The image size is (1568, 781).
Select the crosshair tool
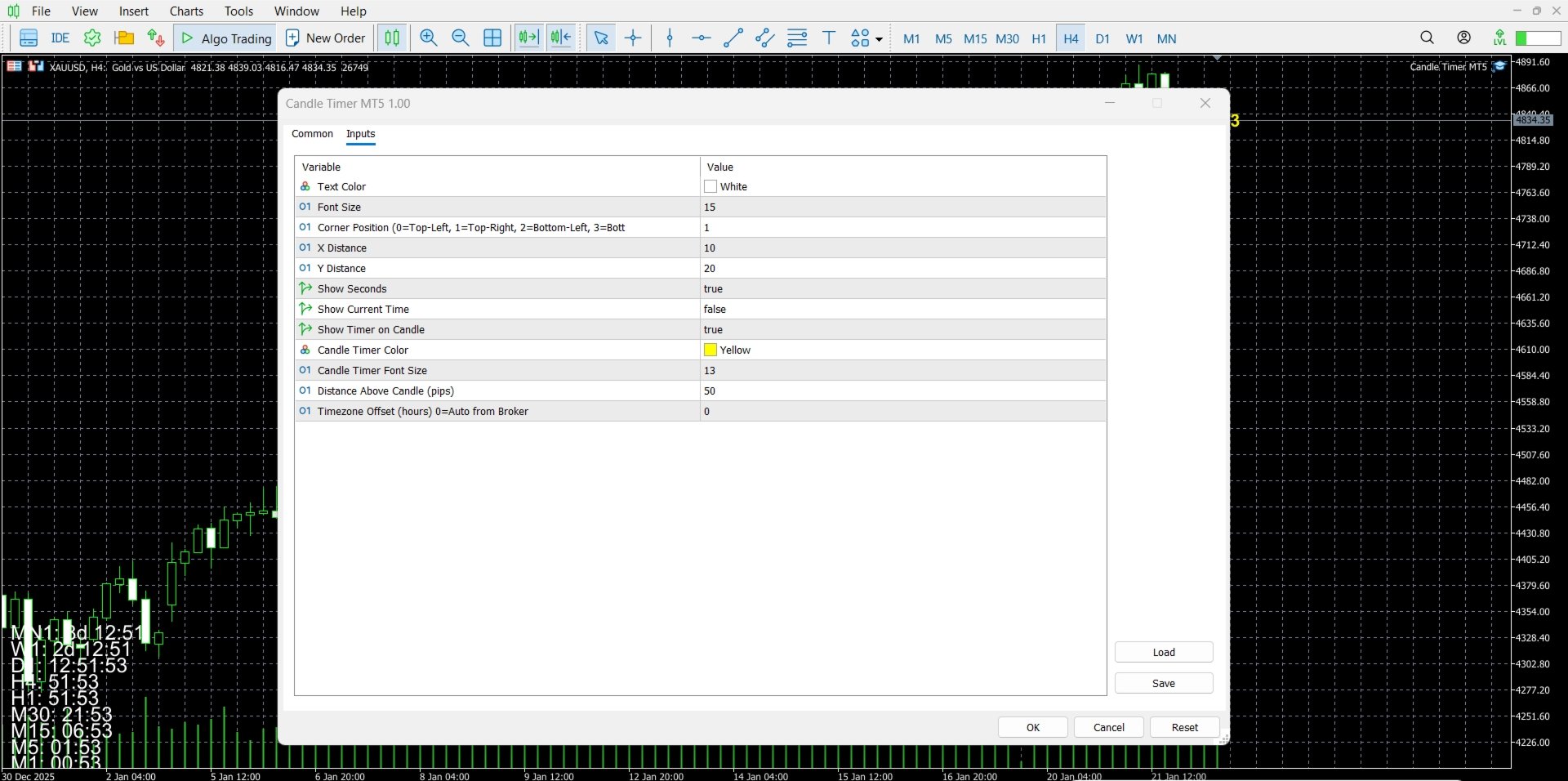[633, 38]
